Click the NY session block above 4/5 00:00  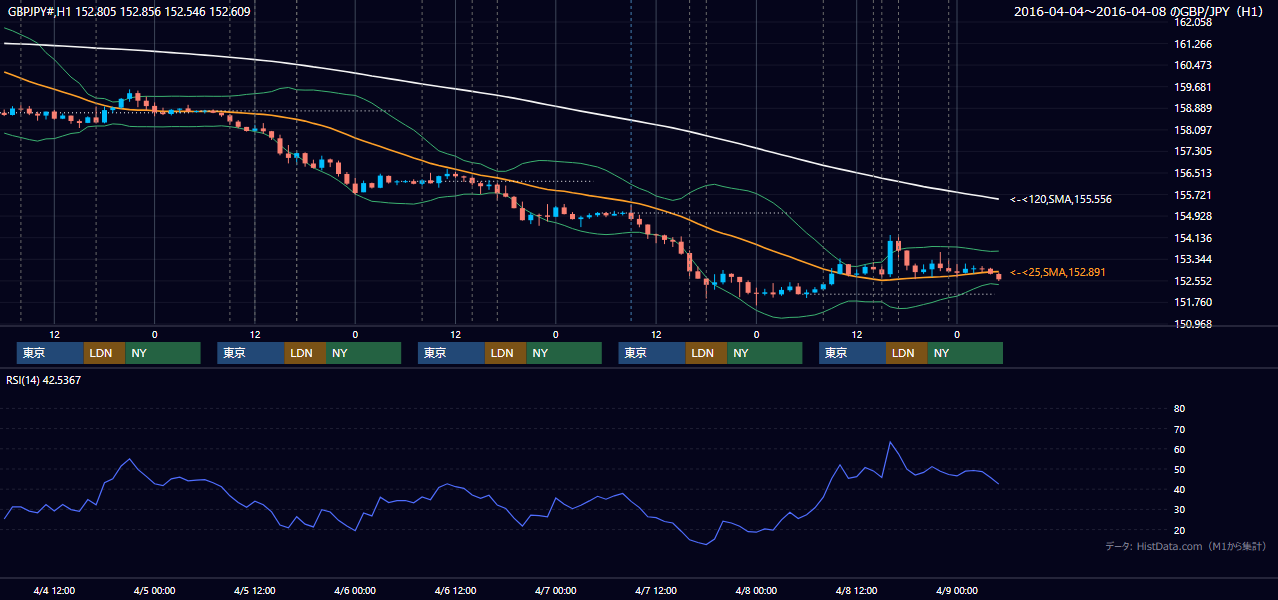point(163,353)
